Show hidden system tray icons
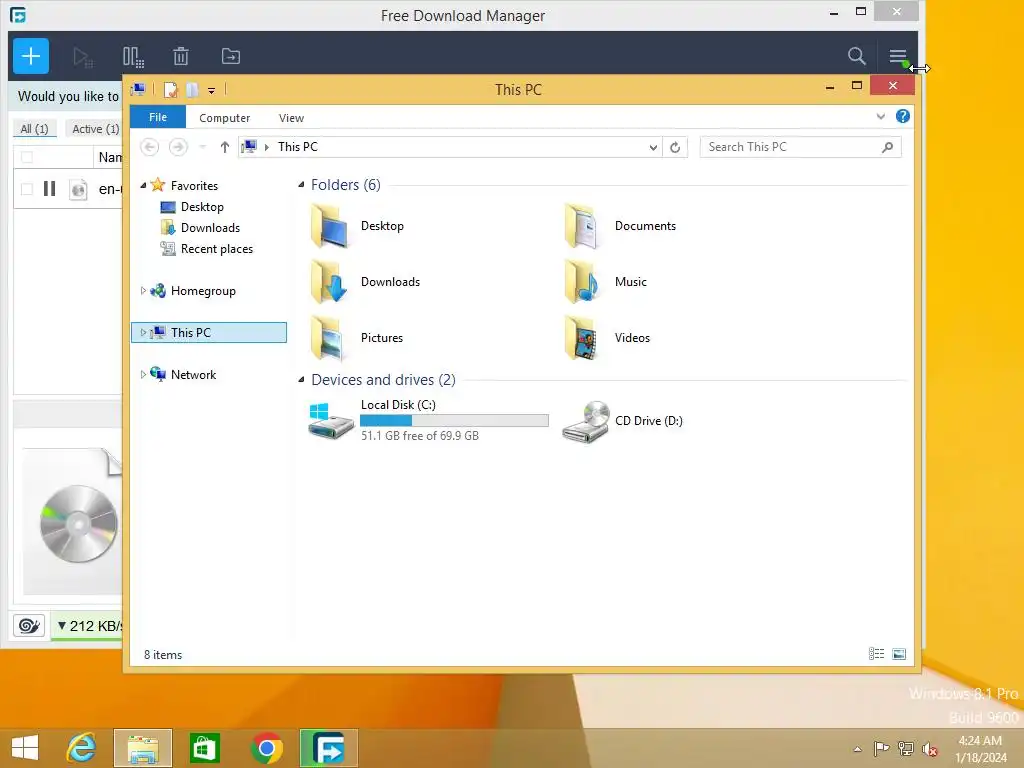This screenshot has width=1024, height=768. point(857,749)
